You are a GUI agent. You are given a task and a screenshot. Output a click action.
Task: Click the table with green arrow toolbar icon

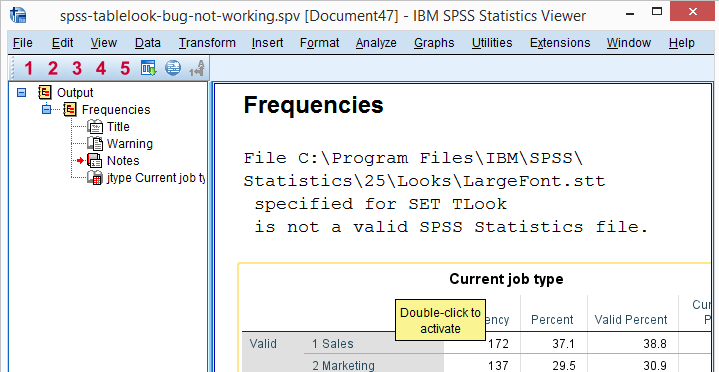point(149,68)
